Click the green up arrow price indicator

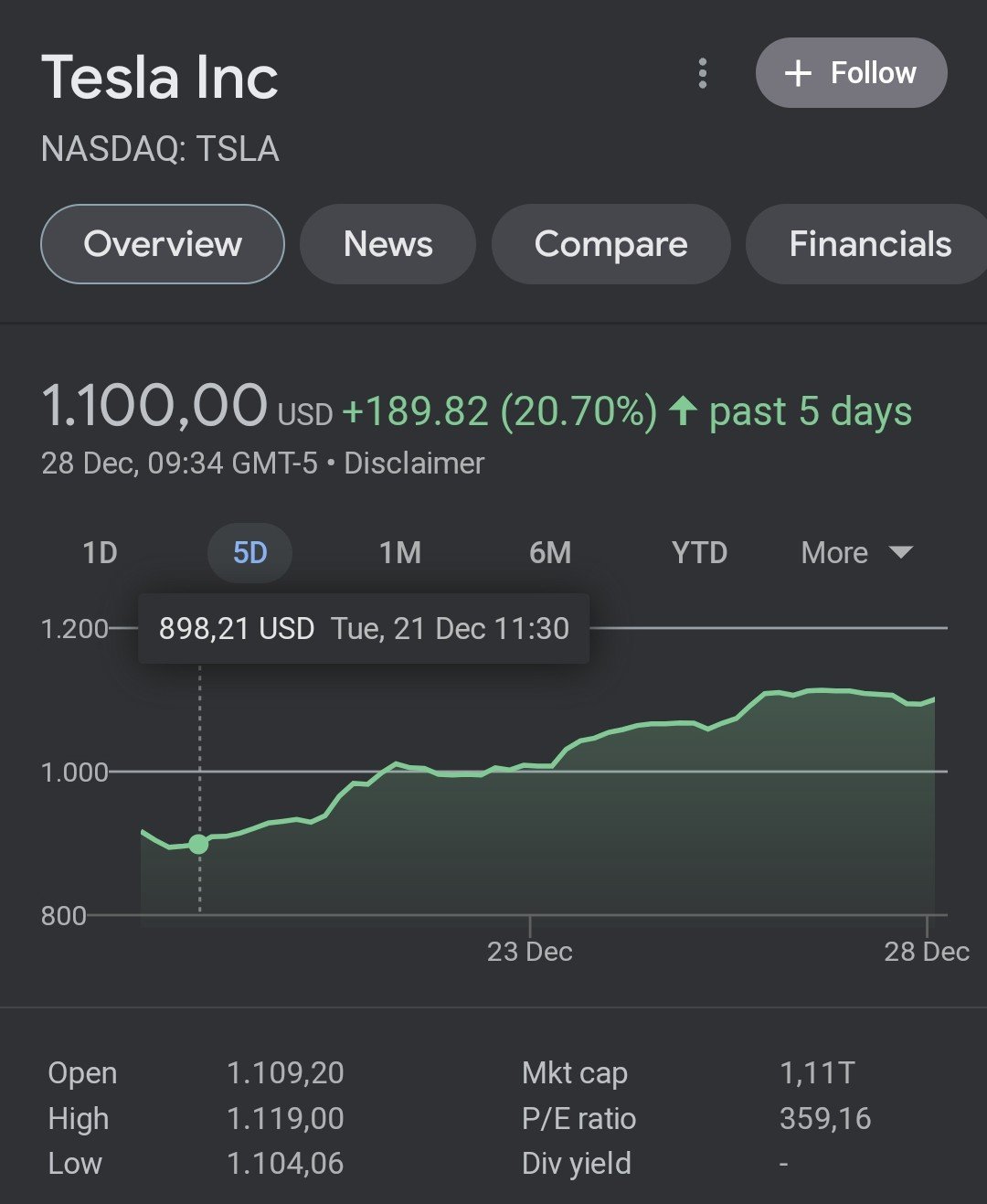click(683, 410)
